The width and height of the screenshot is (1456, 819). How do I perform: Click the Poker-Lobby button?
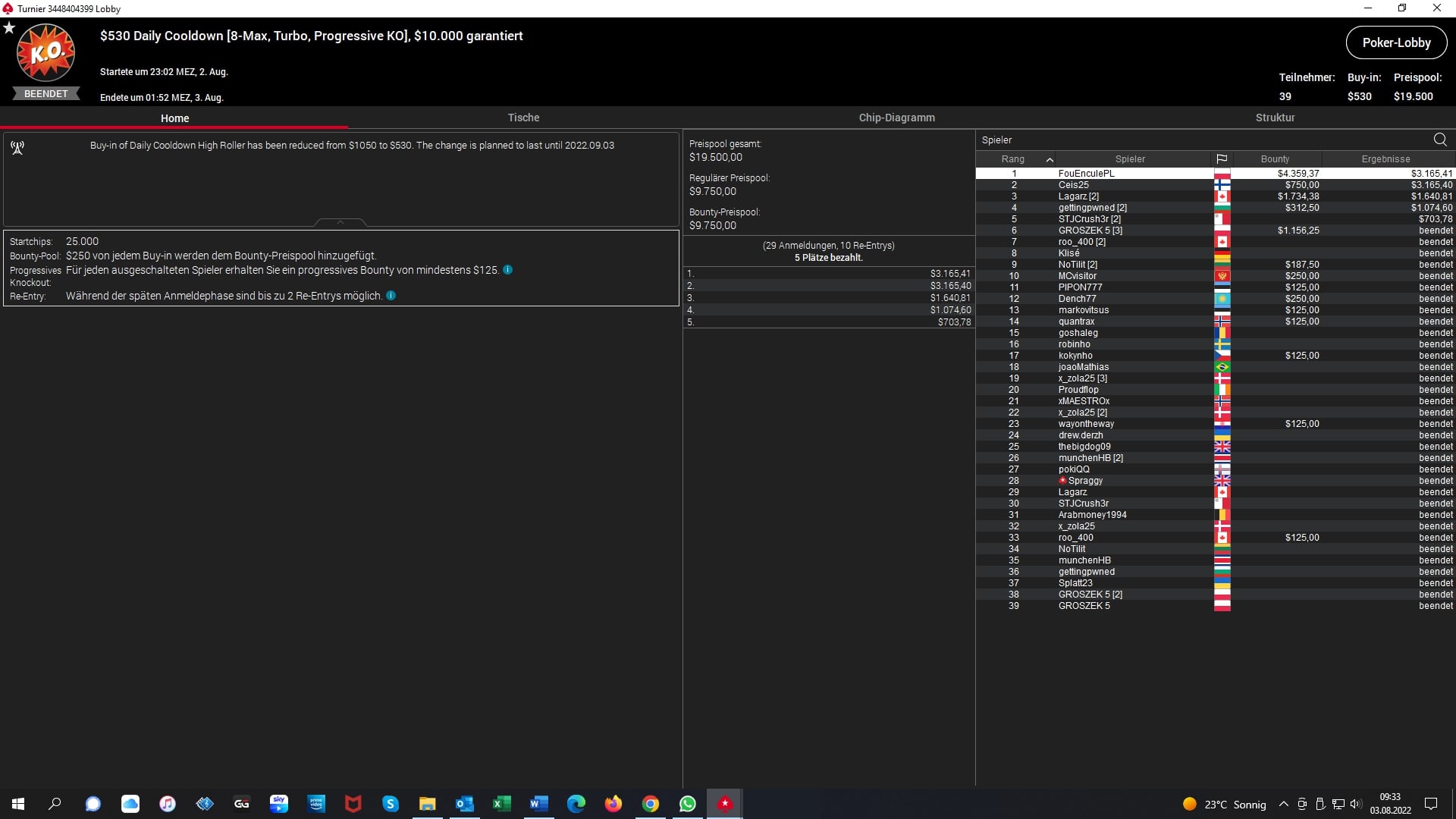[x=1396, y=42]
